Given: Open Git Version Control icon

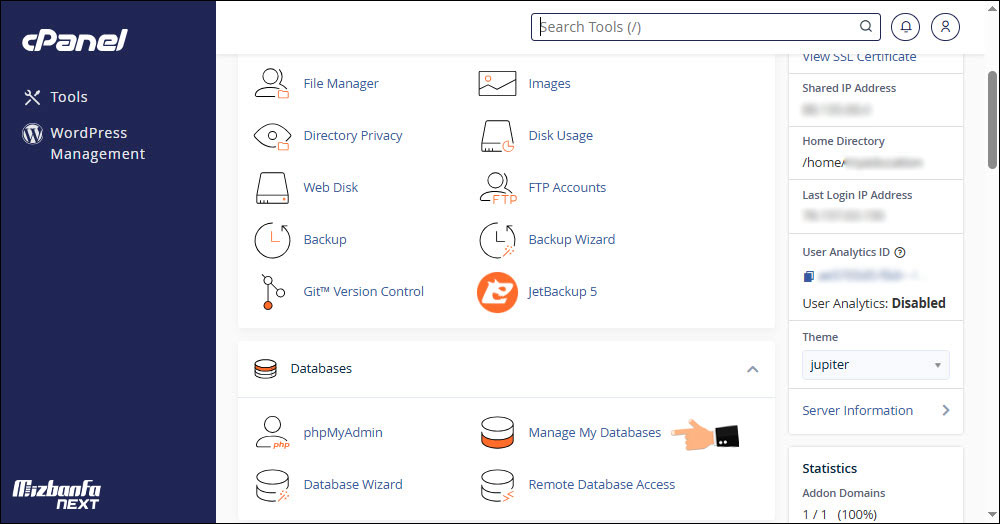Looking at the screenshot, I should [273, 292].
